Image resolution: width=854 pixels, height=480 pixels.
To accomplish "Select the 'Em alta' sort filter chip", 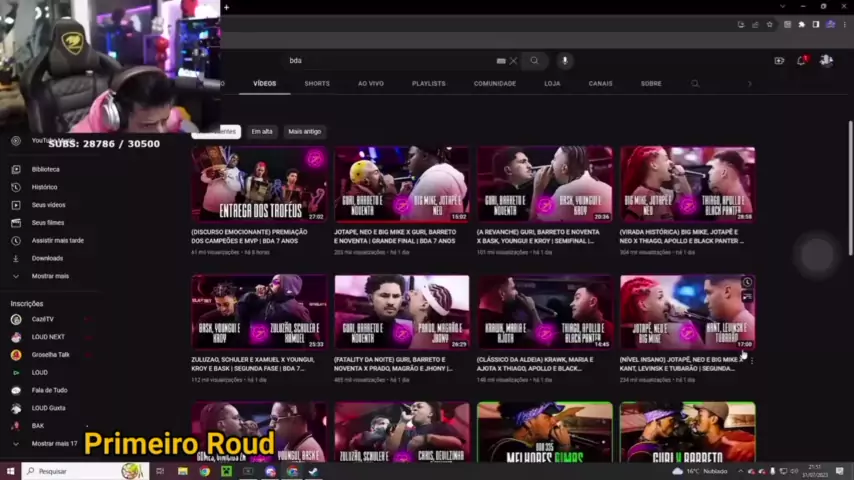I will tap(262, 132).
